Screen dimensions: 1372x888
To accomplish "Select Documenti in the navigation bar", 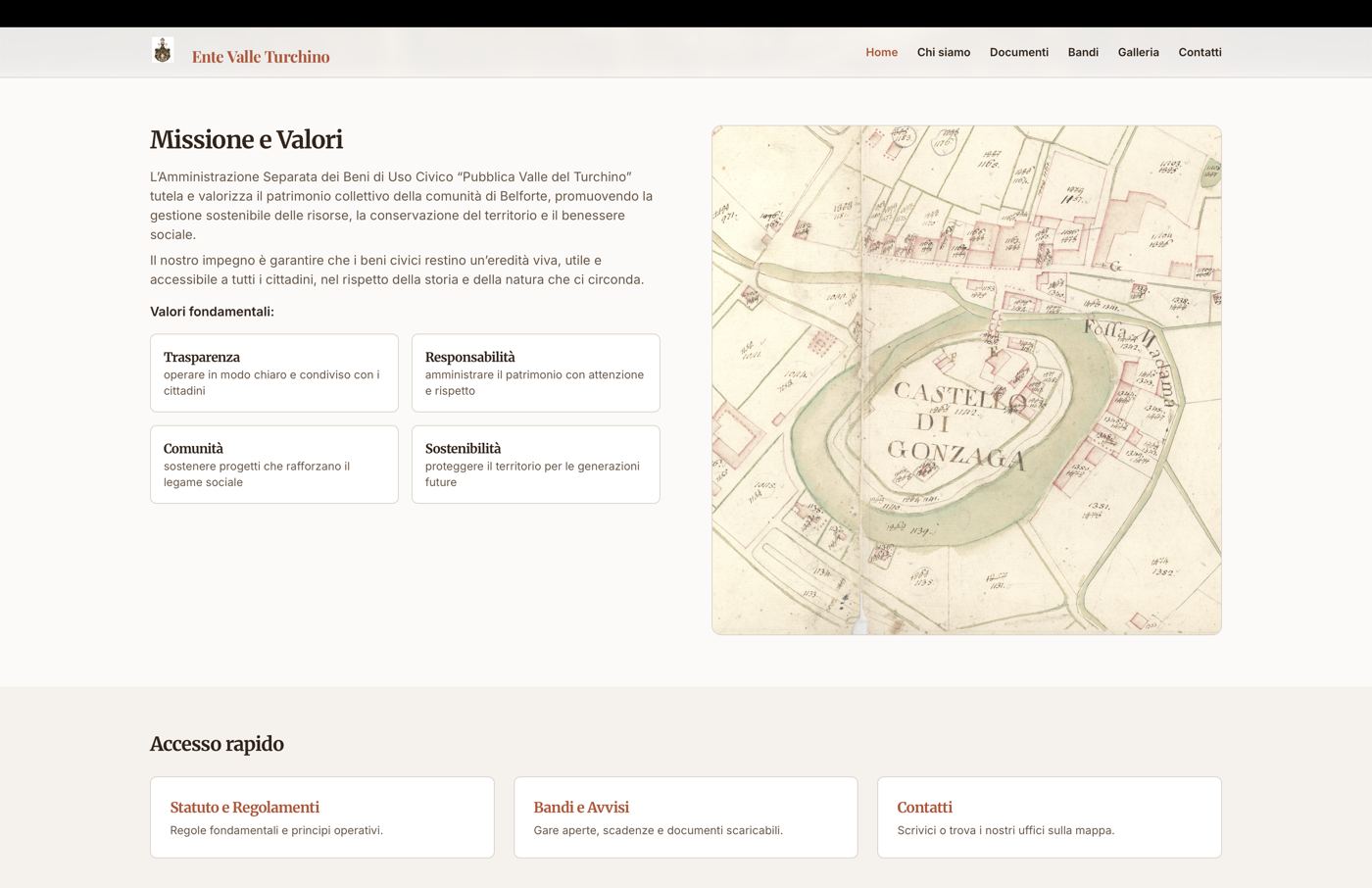I will (x=1018, y=52).
